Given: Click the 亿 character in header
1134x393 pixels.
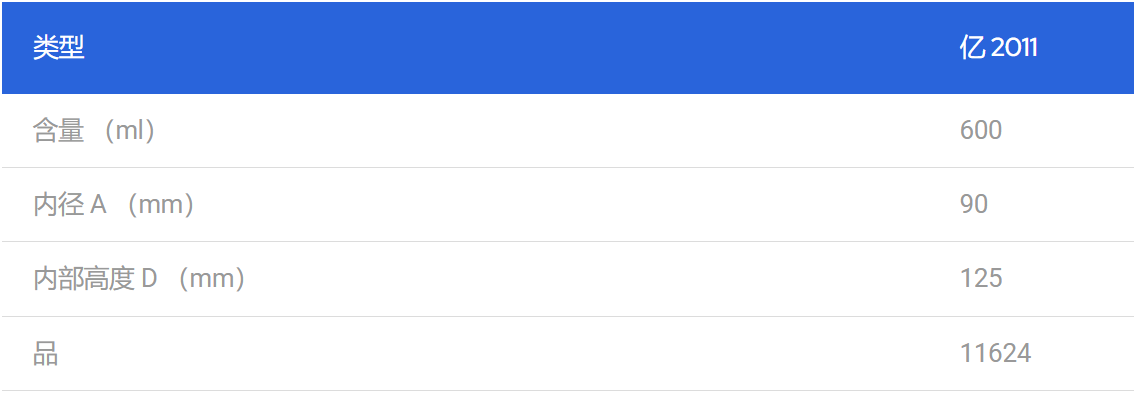Looking at the screenshot, I should (972, 48).
